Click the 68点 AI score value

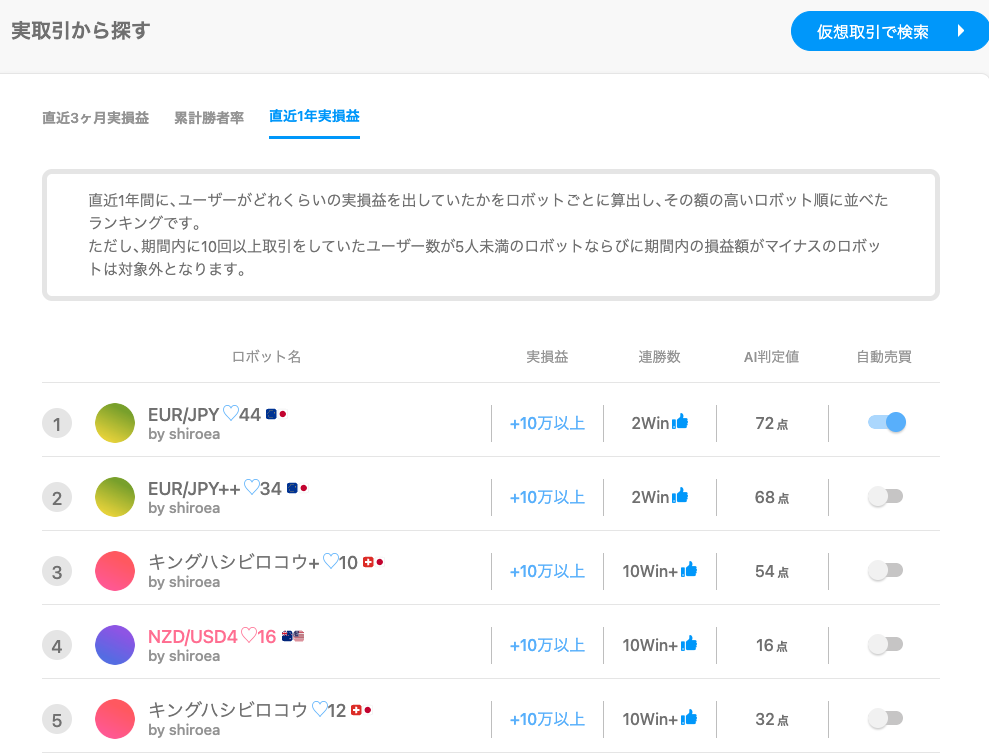coord(771,497)
